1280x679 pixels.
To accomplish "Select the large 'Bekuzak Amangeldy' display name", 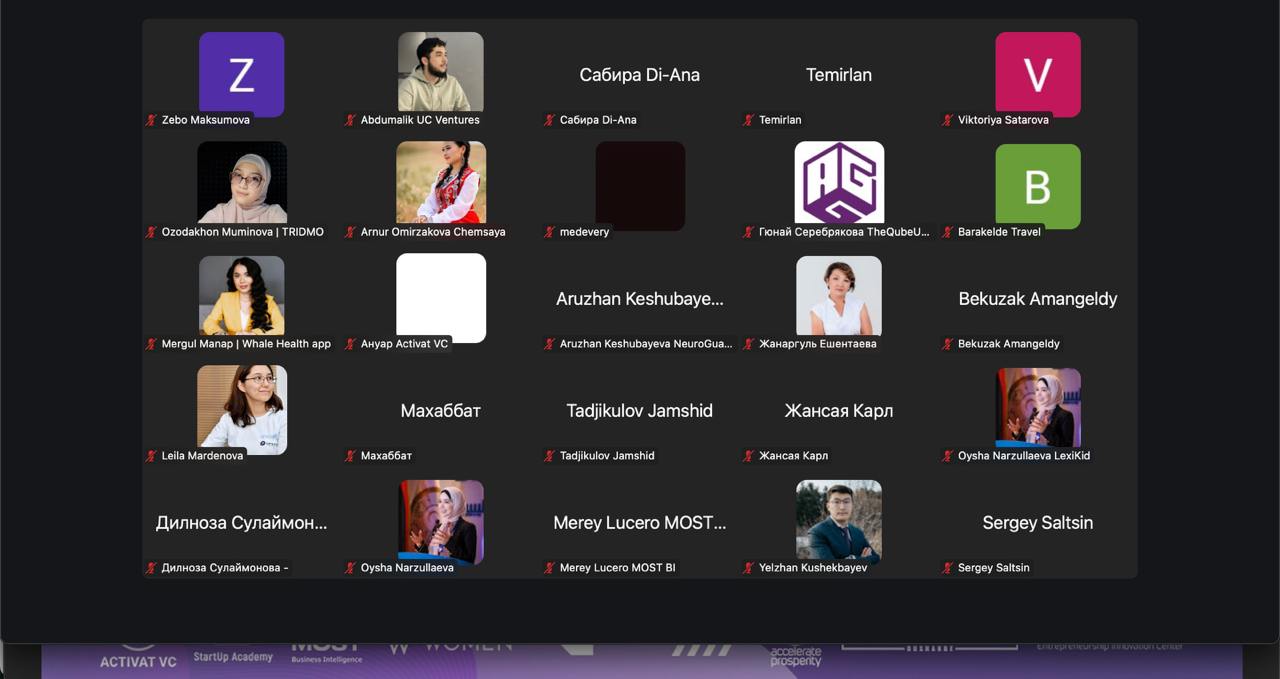I will pos(1038,299).
